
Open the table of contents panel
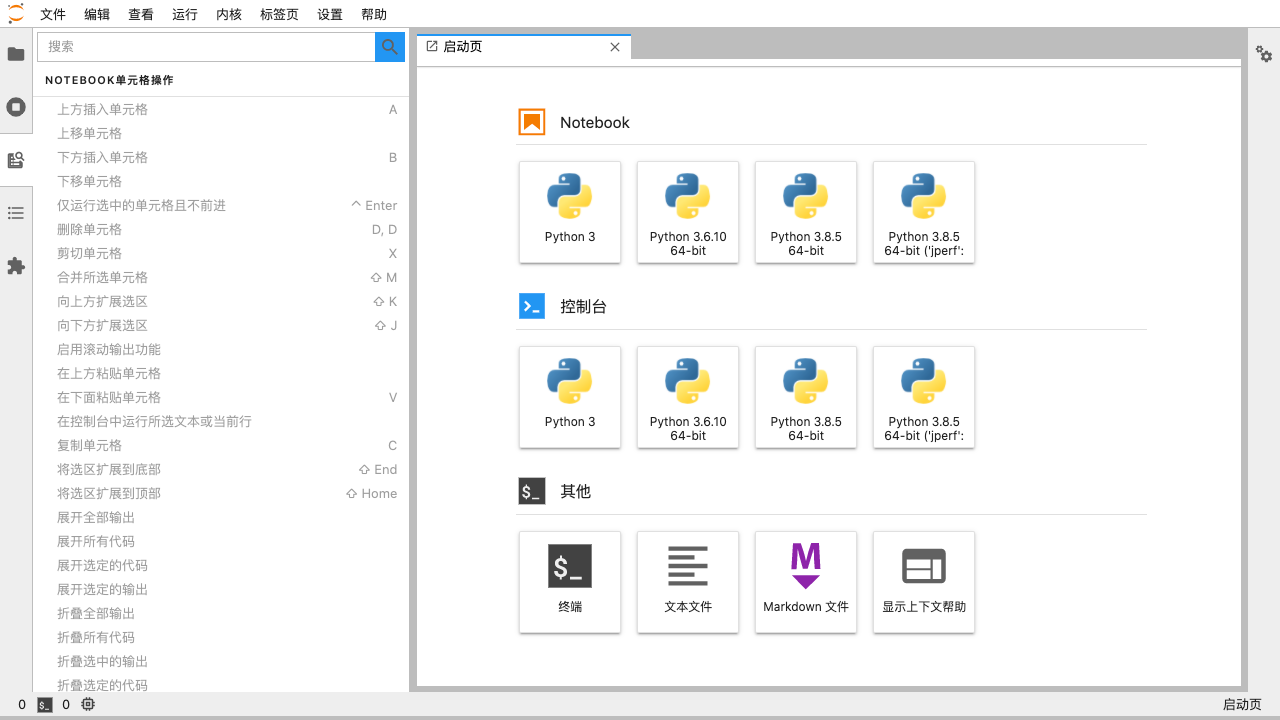coord(16,213)
